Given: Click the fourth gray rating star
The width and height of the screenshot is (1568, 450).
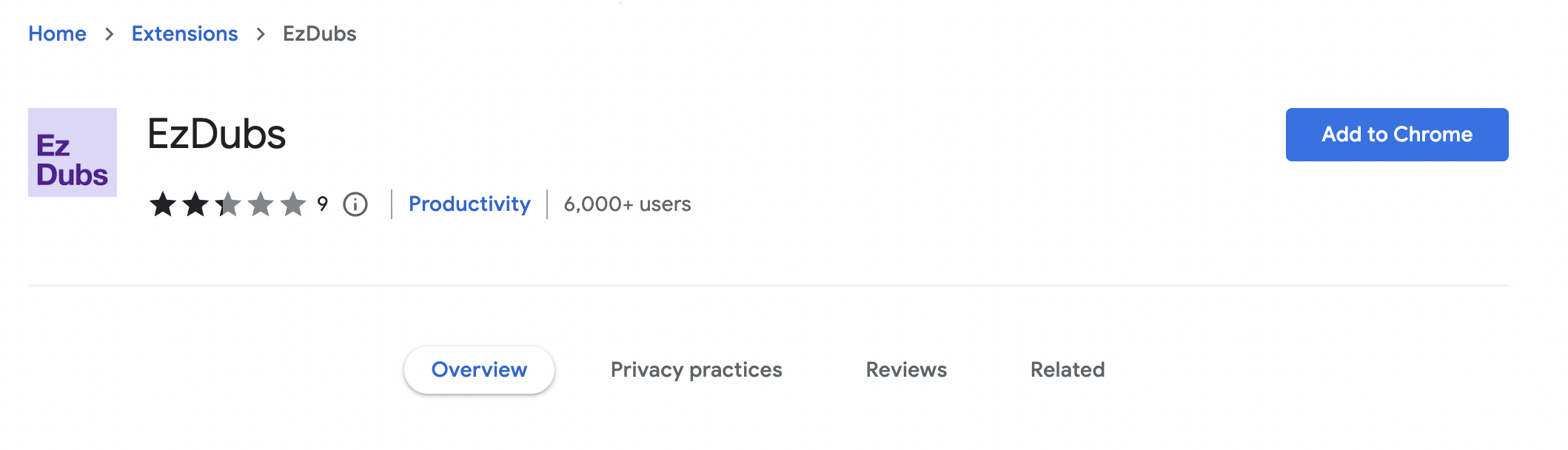Looking at the screenshot, I should (x=261, y=204).
